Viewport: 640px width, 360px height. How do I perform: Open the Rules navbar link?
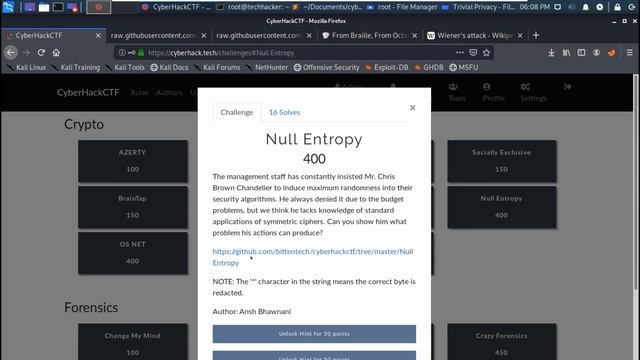click(140, 93)
